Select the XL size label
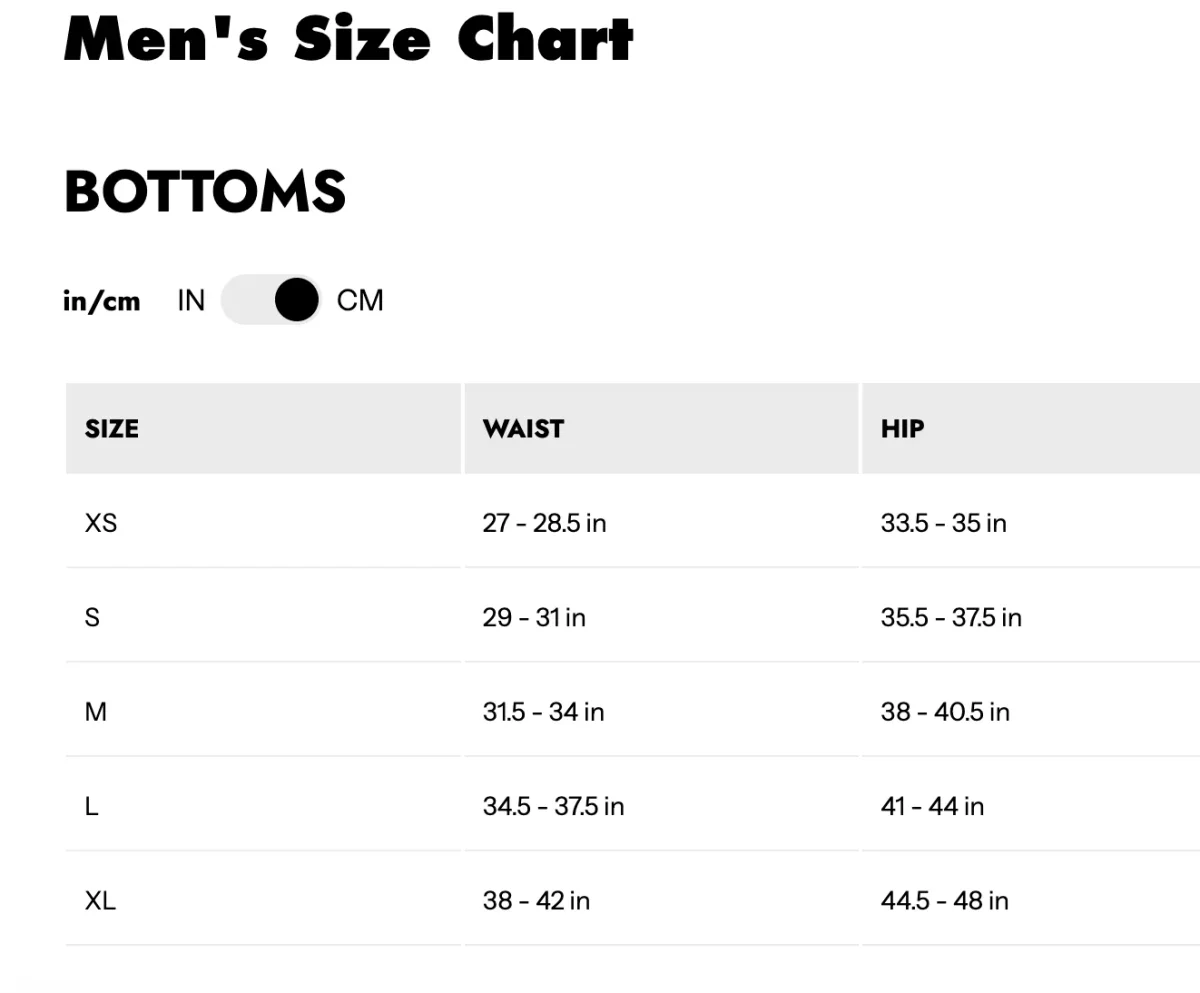1200x993 pixels. (100, 900)
